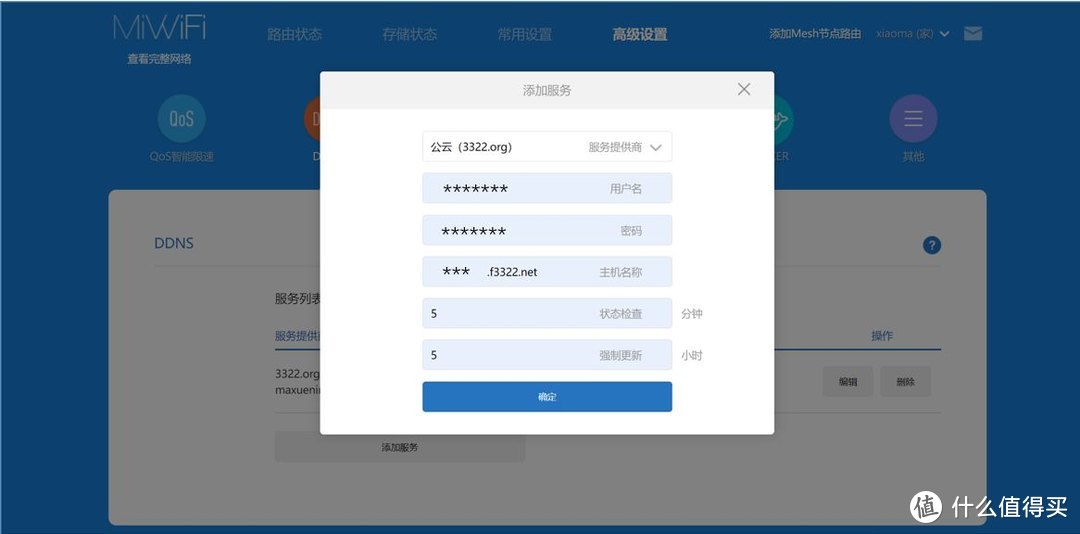Click the 删除 button for 3322.org

pos(906,381)
